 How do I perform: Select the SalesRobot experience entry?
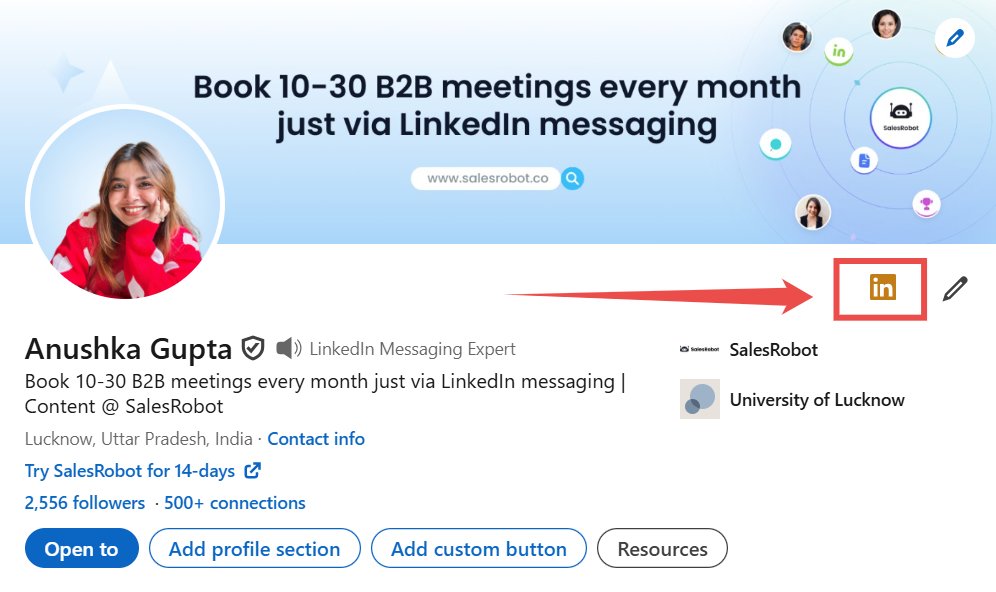click(x=773, y=349)
